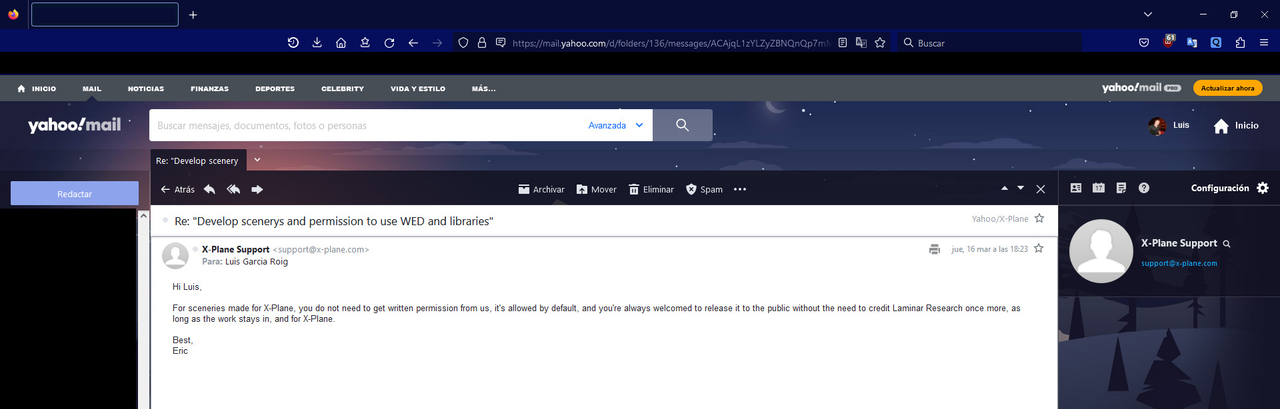Click the translate page icon in address bar
Image resolution: width=1280 pixels, height=409 pixels.
click(x=861, y=43)
